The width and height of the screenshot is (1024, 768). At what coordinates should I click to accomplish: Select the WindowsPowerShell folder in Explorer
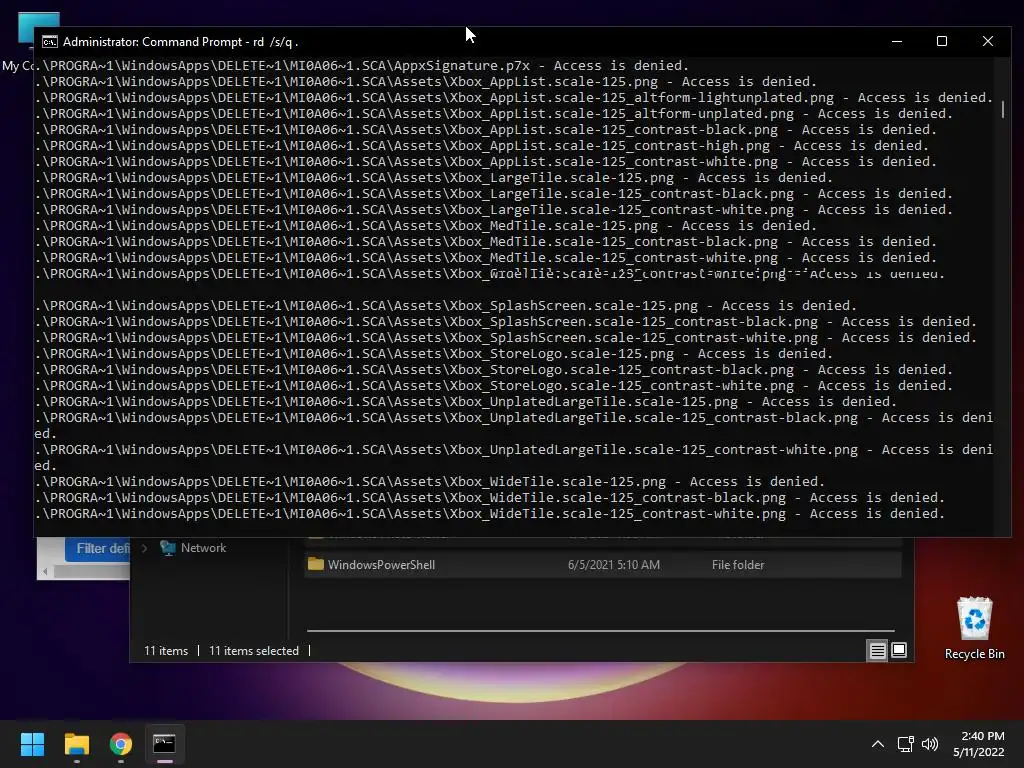click(603, 565)
